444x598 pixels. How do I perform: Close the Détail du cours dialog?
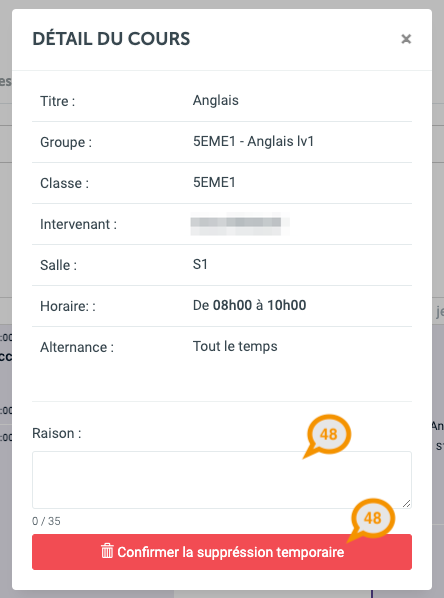406,39
